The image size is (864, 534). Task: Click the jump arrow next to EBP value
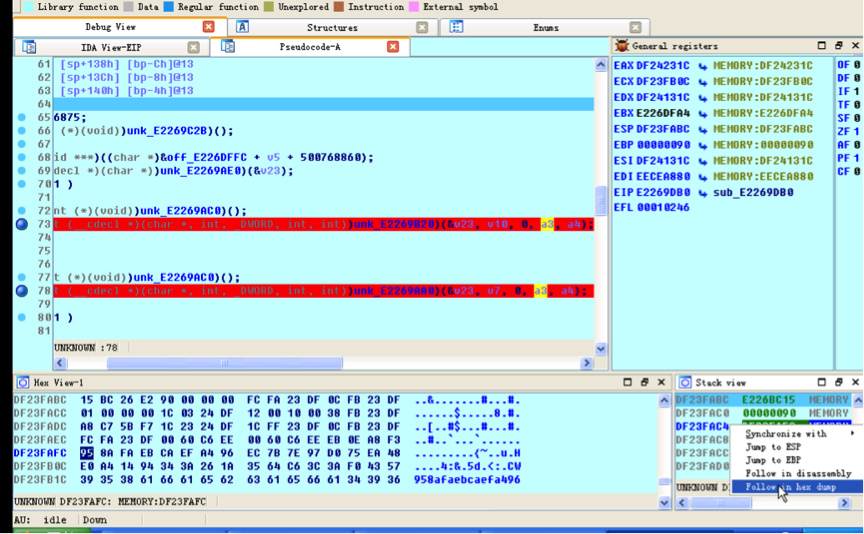tap(703, 145)
